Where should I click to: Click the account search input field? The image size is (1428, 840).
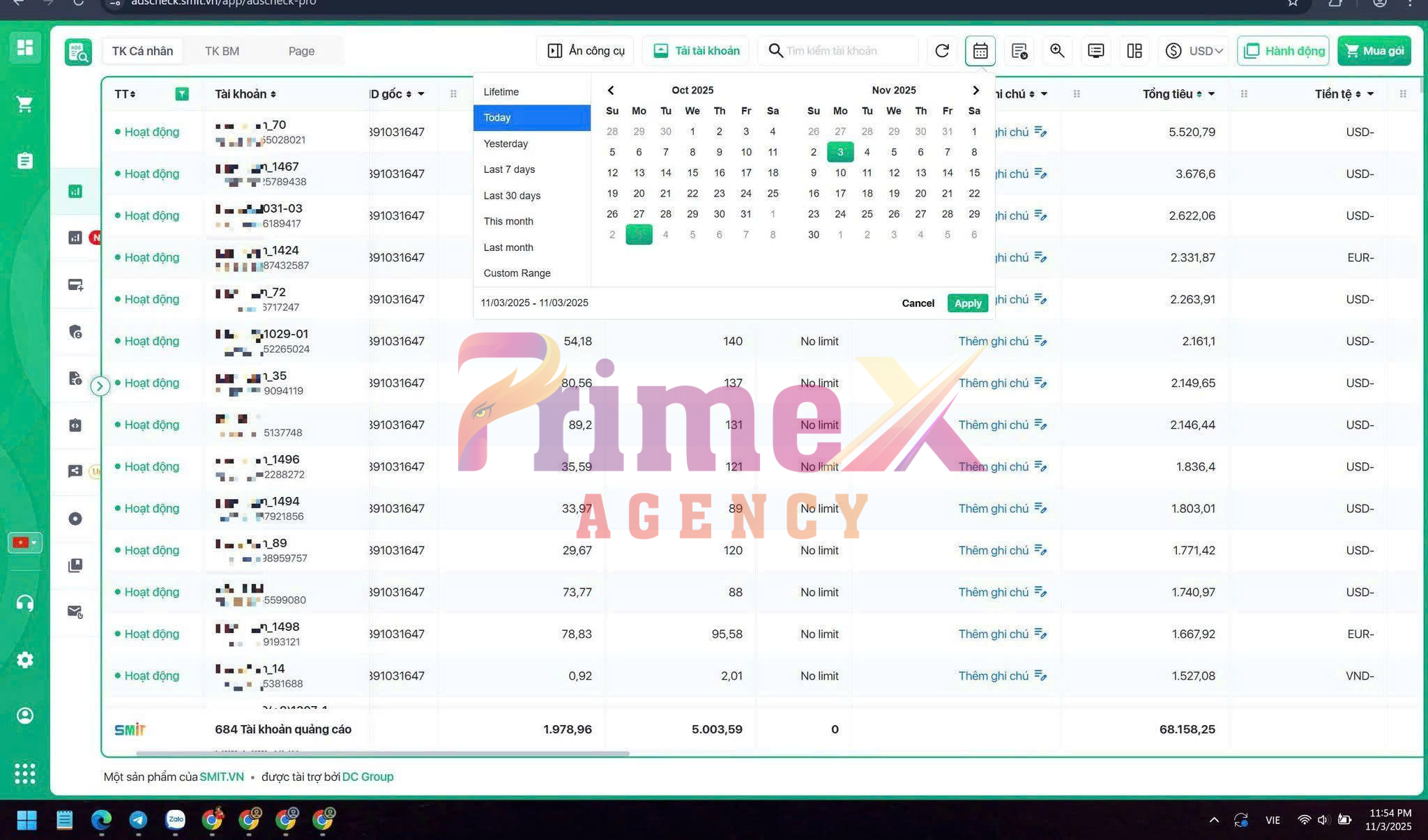coord(844,51)
